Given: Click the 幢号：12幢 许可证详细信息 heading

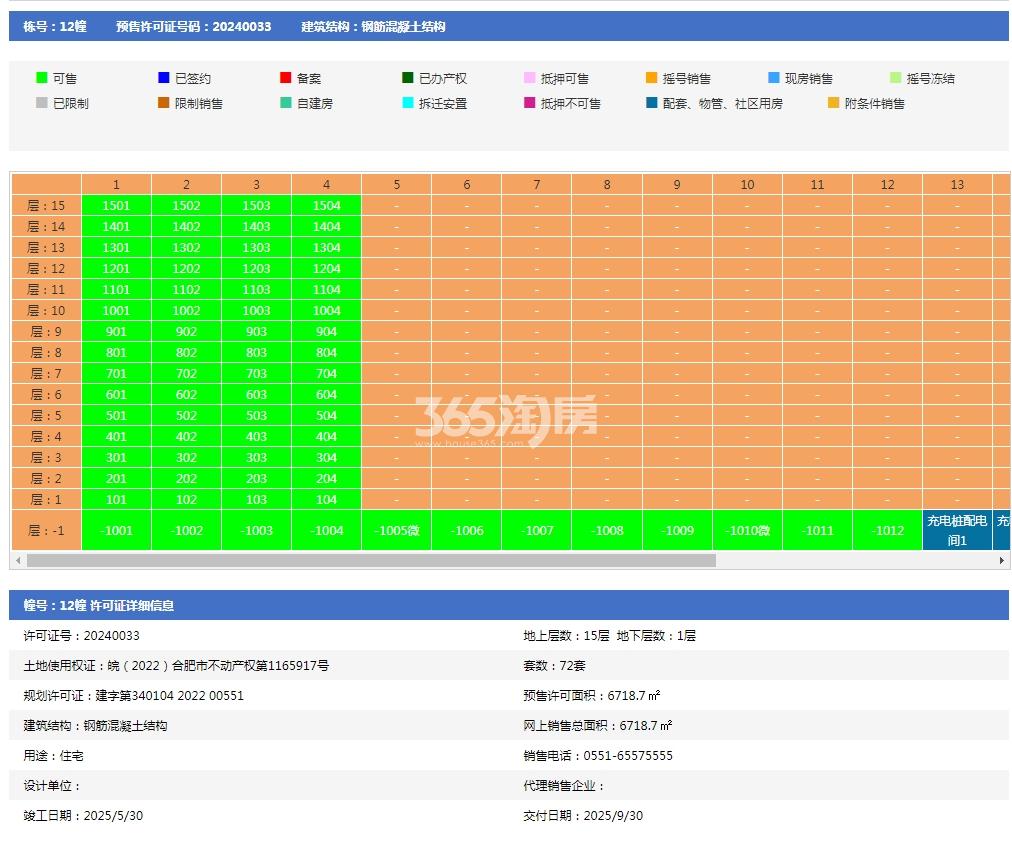Looking at the screenshot, I should [x=99, y=606].
